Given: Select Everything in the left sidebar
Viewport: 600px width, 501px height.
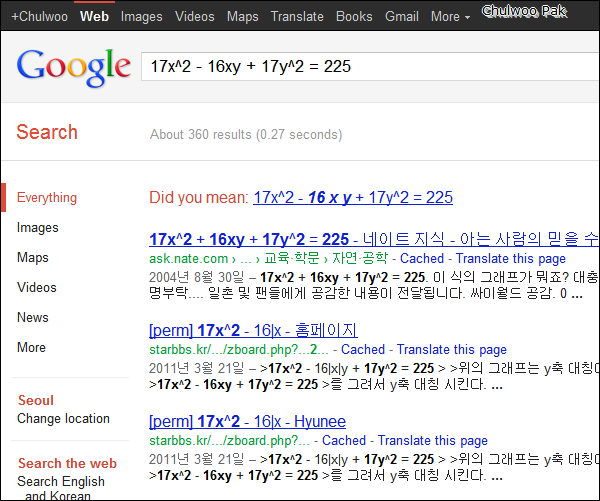Looking at the screenshot, I should [x=47, y=197].
